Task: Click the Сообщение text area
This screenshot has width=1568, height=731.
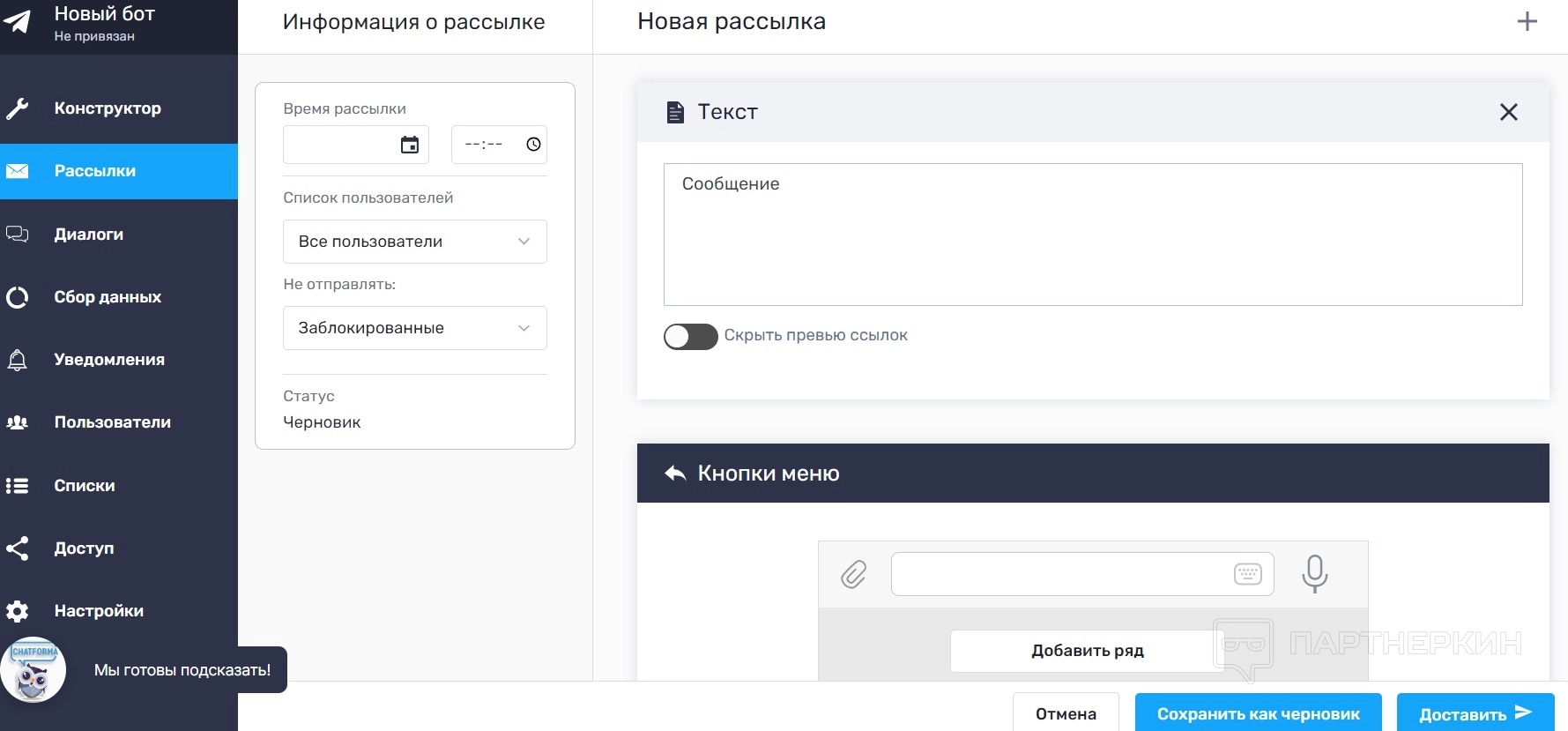Action: (x=1092, y=235)
